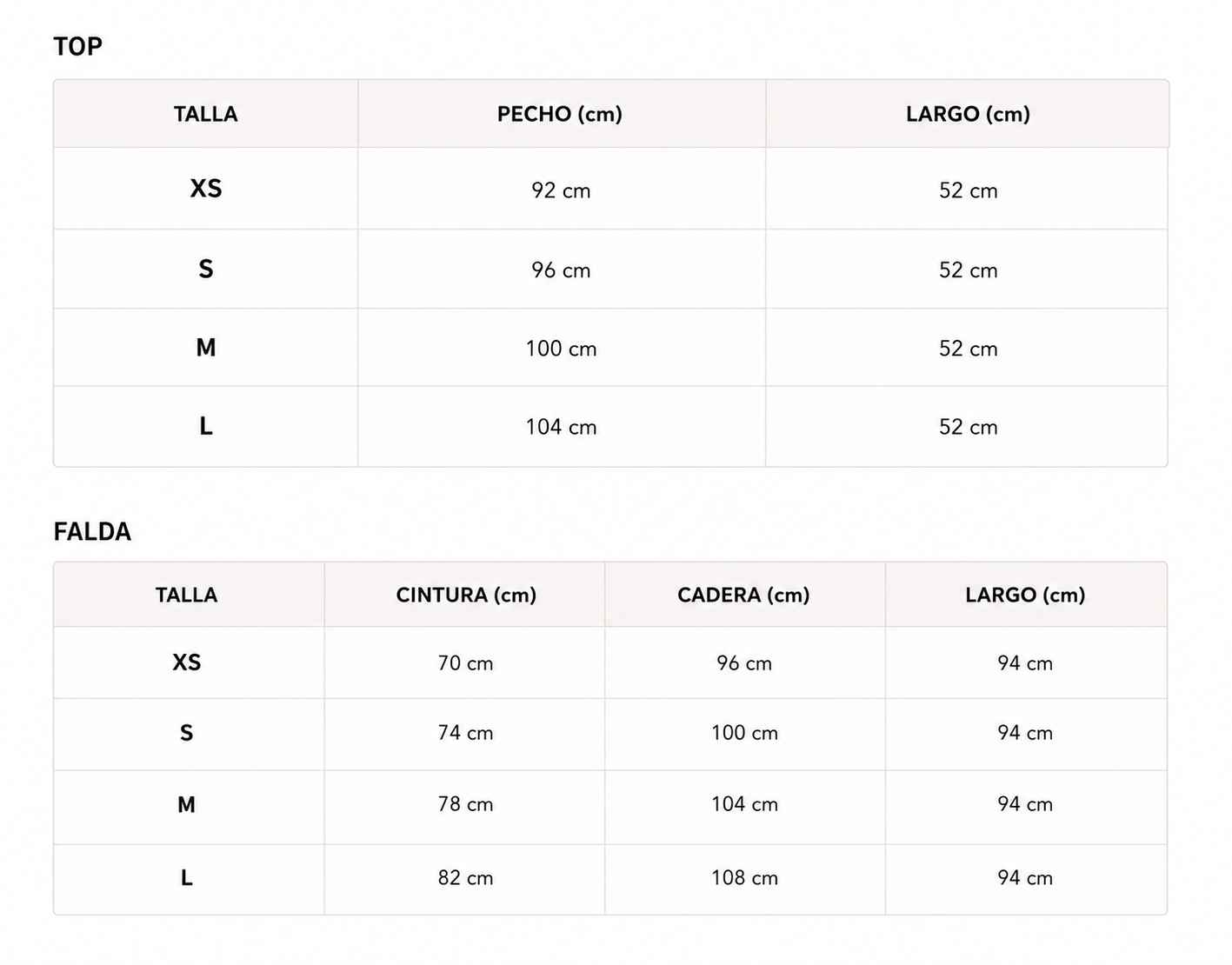Click LARGO (cm) header in FALDA table
This screenshot has height=965, width=1232.
pyautogui.click(x=1025, y=595)
